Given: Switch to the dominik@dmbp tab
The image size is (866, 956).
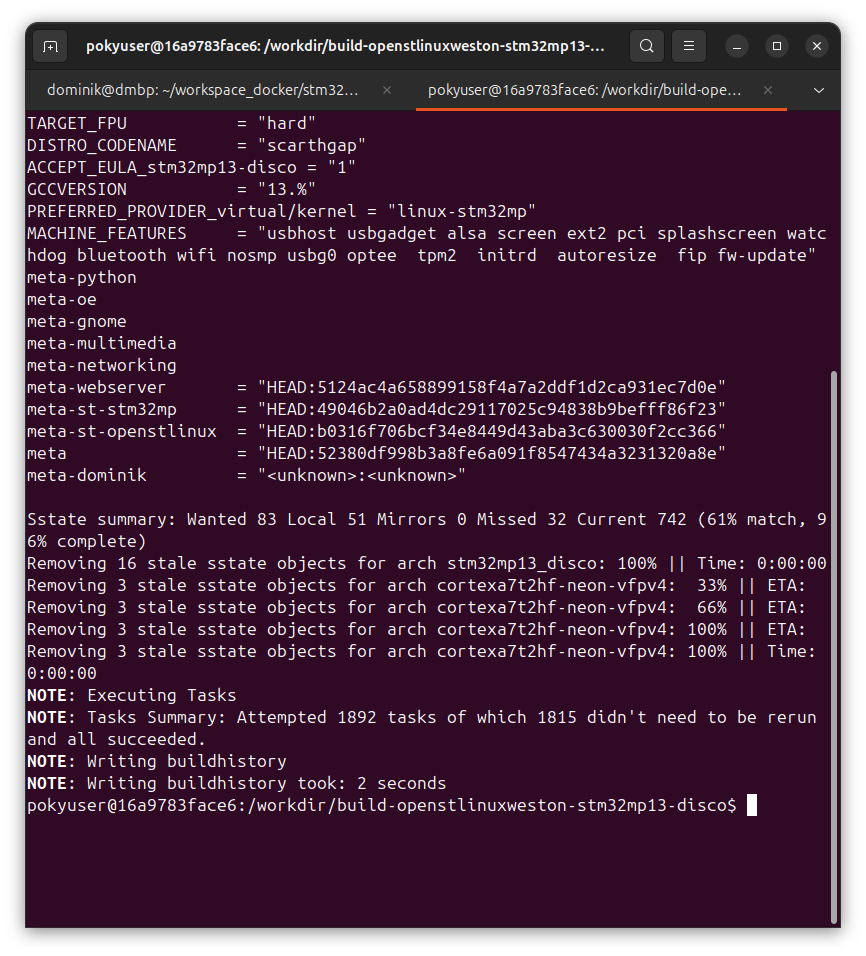Looking at the screenshot, I should coord(203,90).
